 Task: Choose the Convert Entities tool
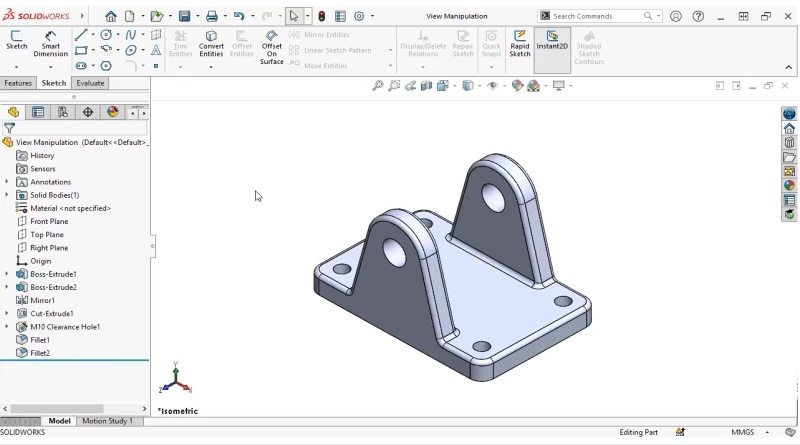(211, 44)
